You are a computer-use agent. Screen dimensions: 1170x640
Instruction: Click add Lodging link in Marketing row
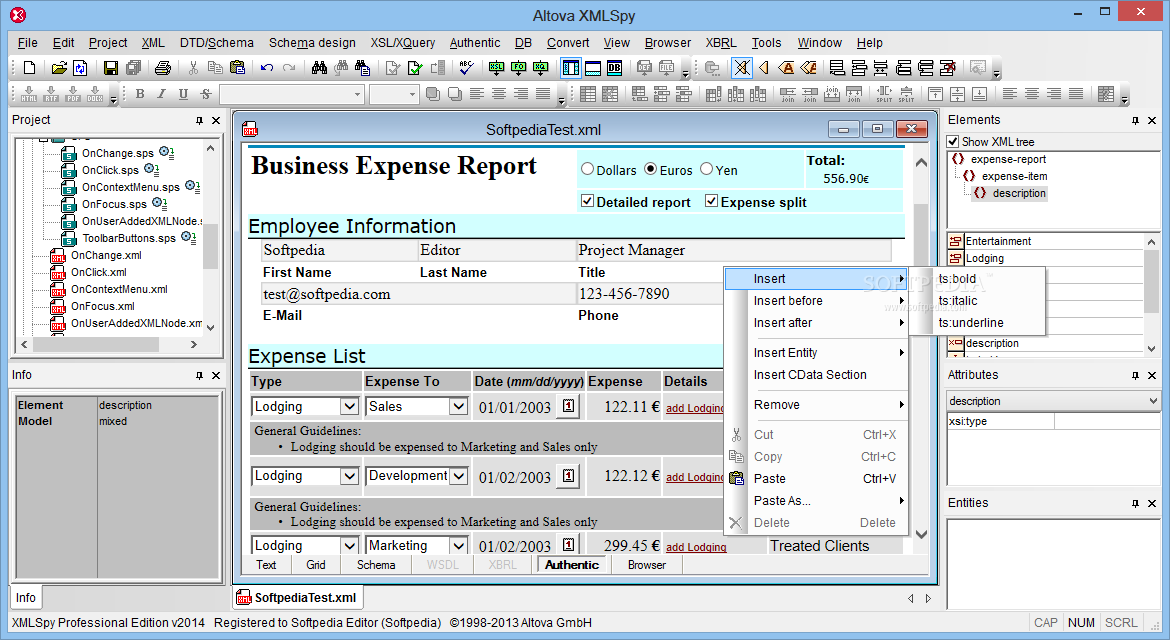(x=696, y=547)
